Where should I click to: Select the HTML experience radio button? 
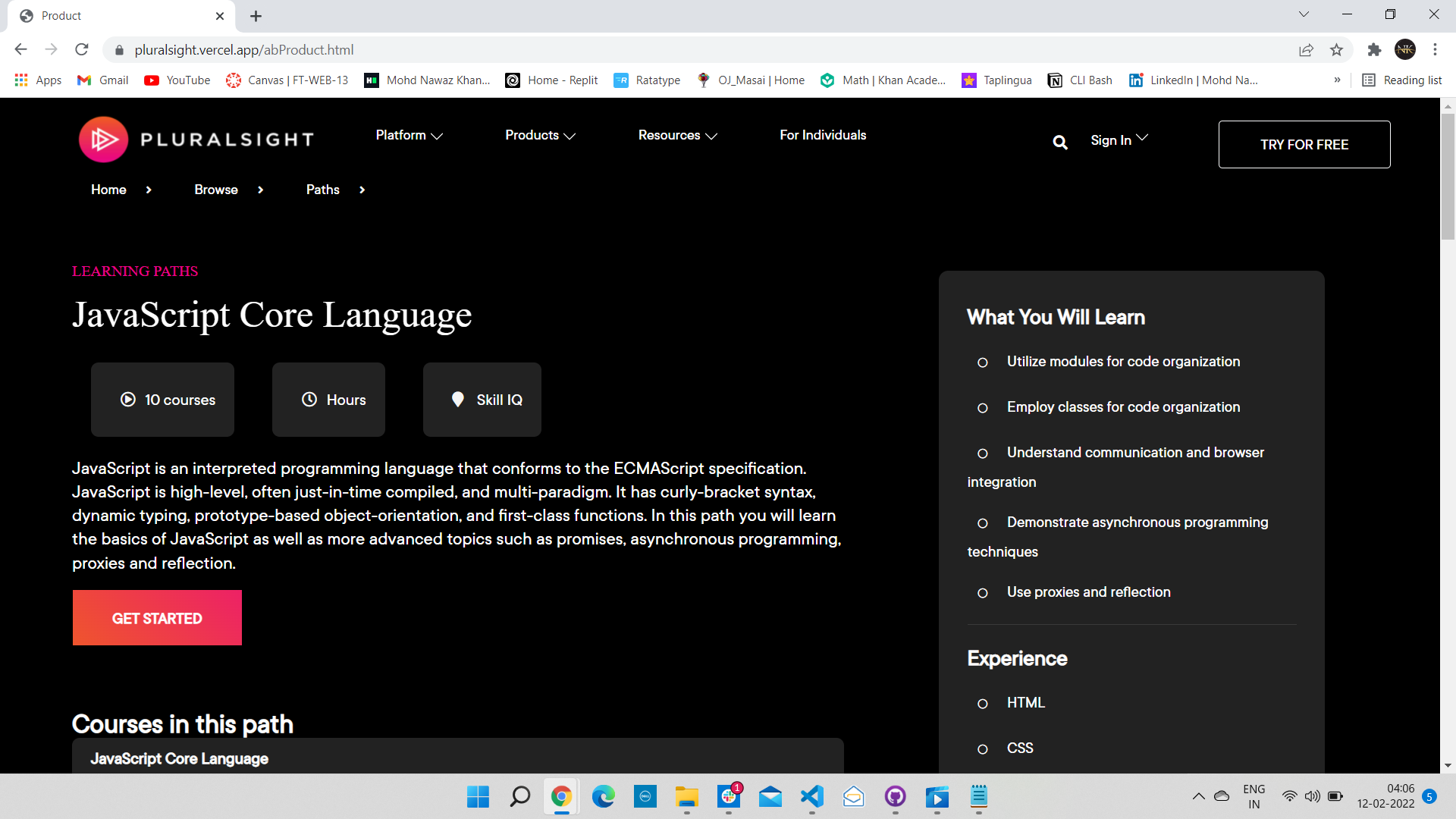click(x=983, y=704)
